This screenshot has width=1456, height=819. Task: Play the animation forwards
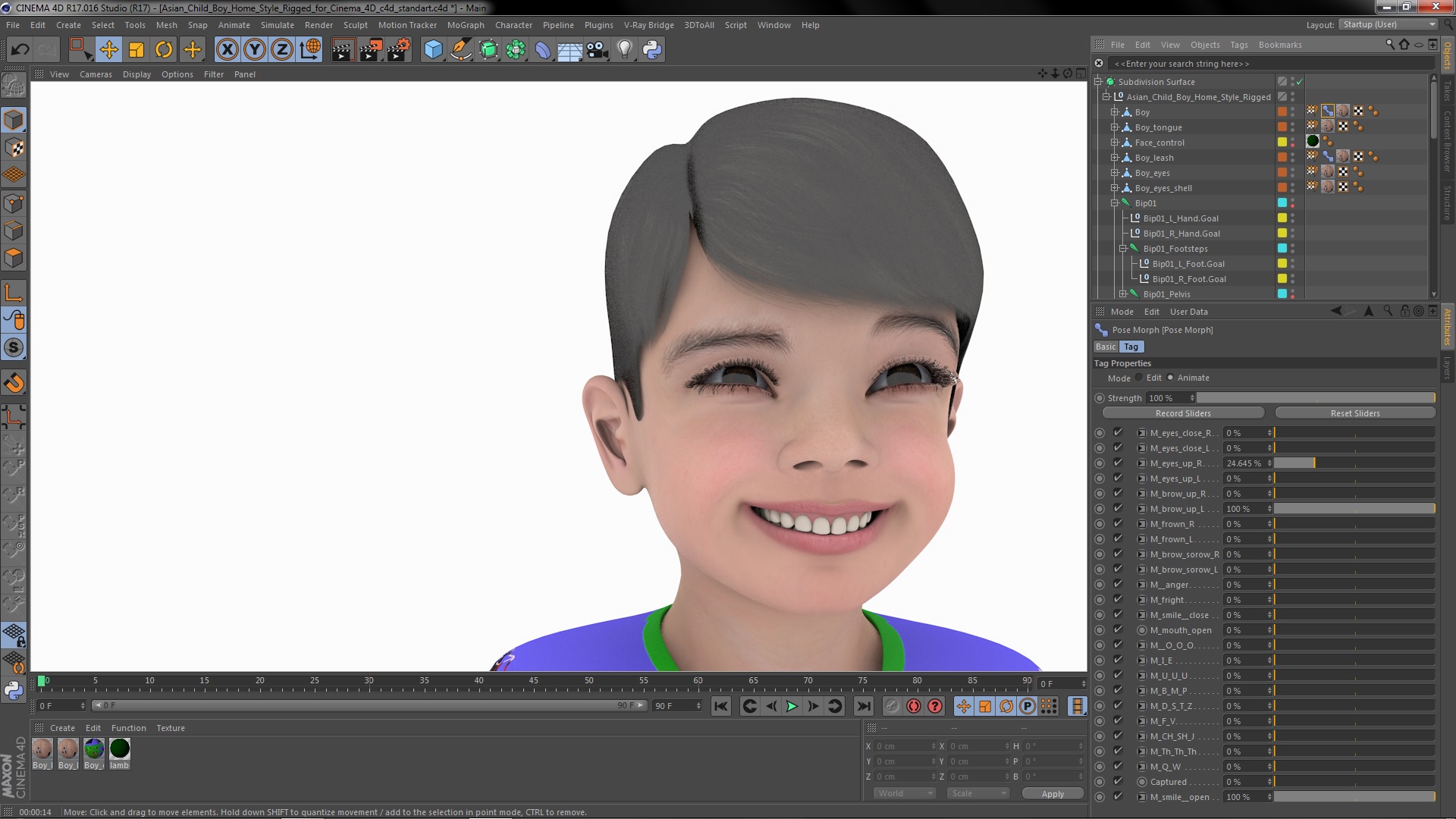[x=792, y=706]
